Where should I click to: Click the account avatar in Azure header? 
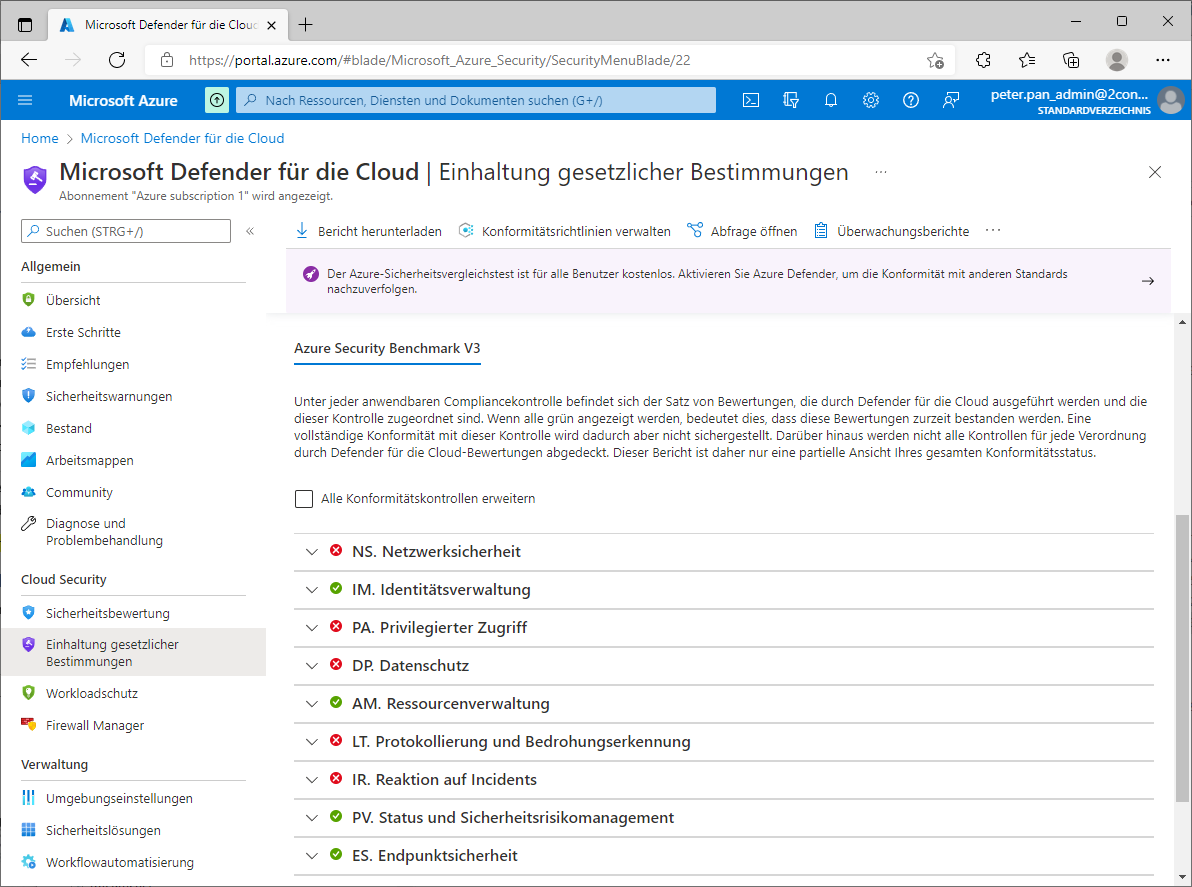point(1171,100)
